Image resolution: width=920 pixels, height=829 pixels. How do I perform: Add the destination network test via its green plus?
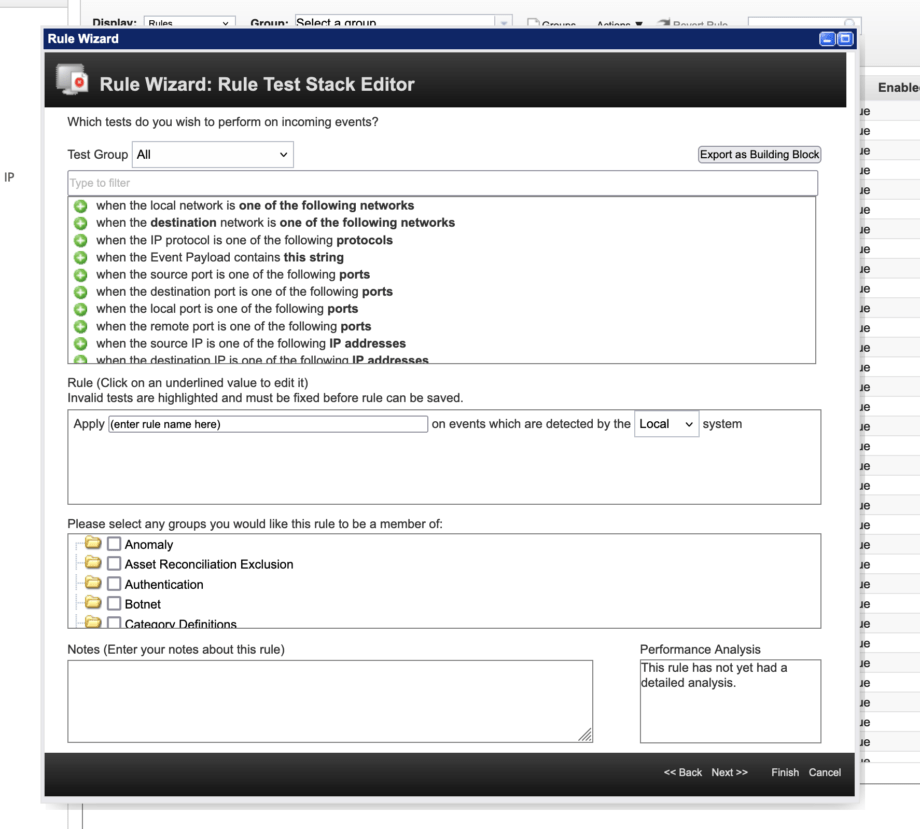click(x=81, y=222)
